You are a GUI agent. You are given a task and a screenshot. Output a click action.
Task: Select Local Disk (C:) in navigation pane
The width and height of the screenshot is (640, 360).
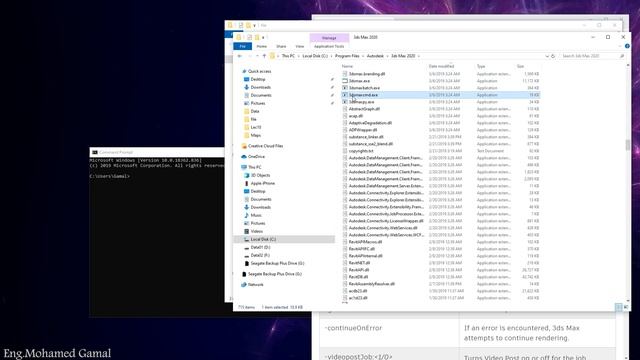click(x=263, y=239)
